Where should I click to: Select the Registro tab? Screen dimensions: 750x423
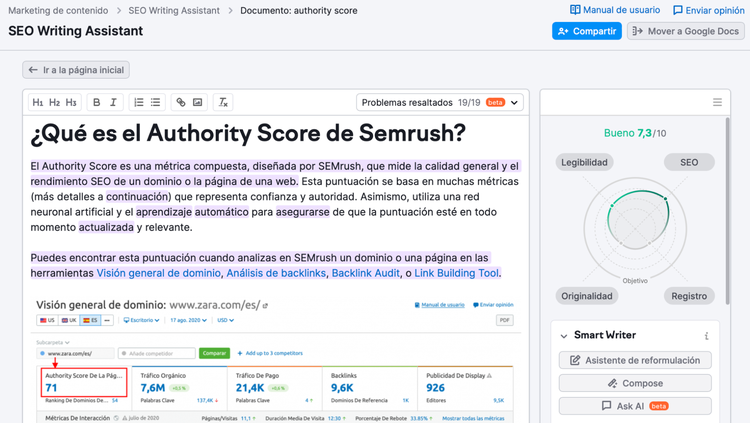pos(689,296)
